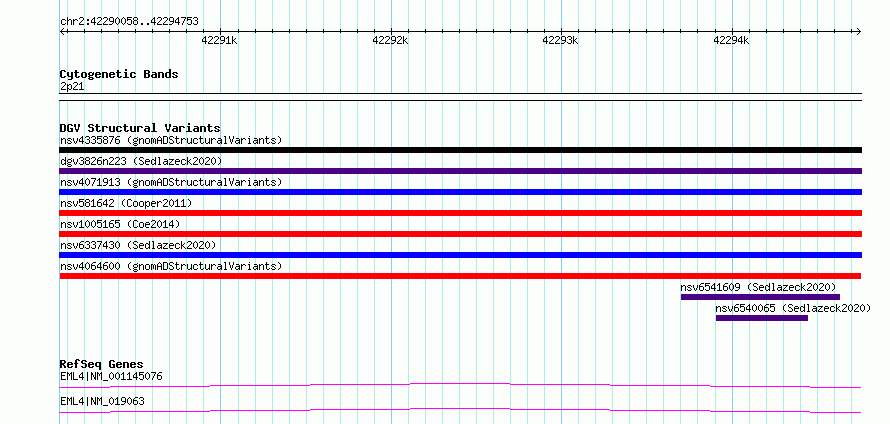
Task: Click the nsv1005165 red variant bar
Action: (460, 234)
